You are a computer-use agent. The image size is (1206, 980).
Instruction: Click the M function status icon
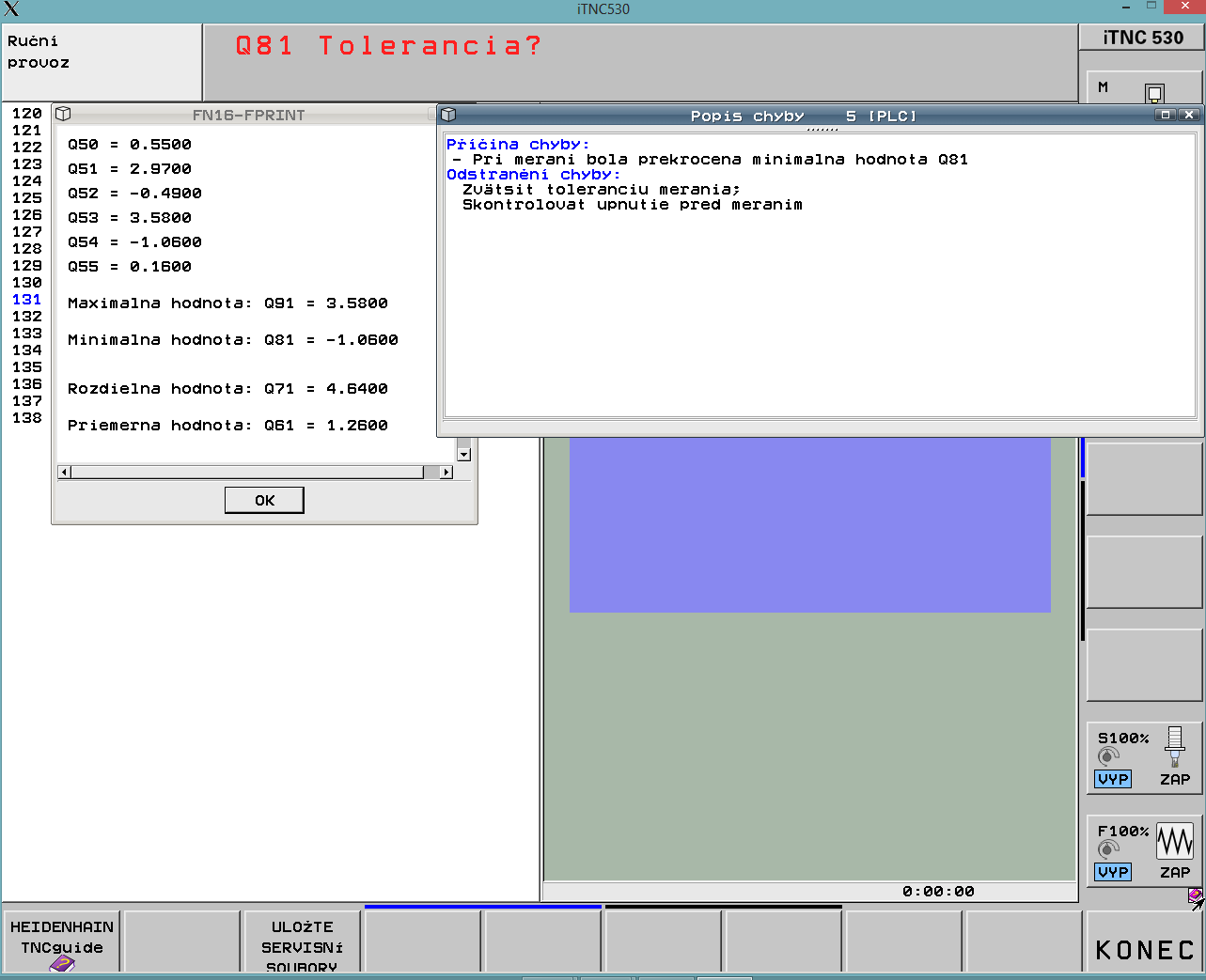click(1154, 93)
